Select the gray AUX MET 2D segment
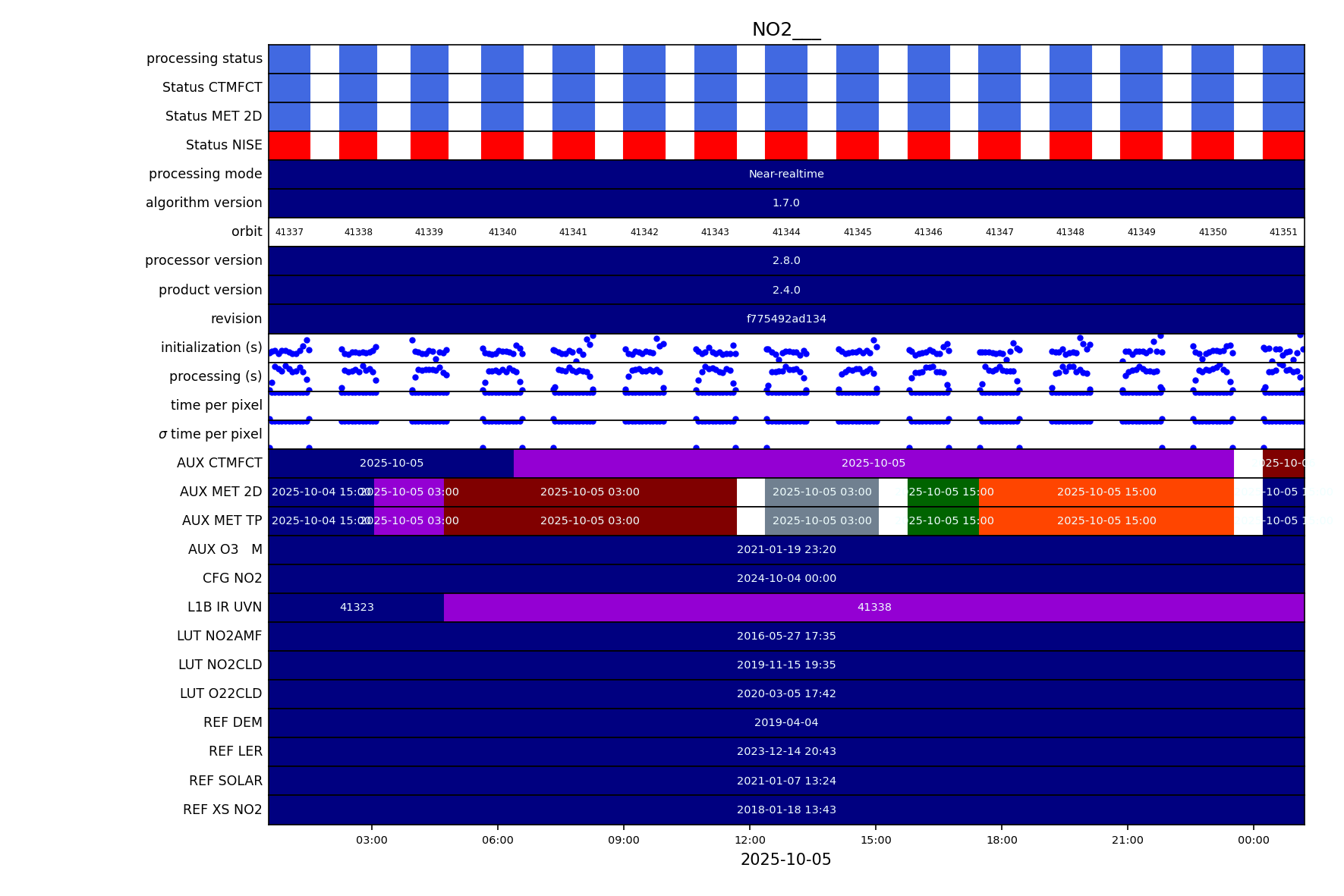The image size is (1344, 896). pos(821,492)
